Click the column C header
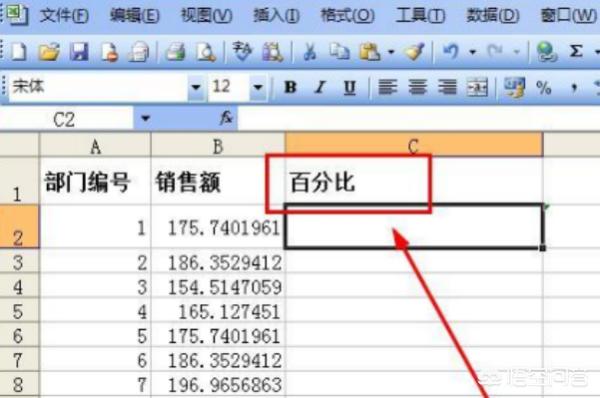 413,145
